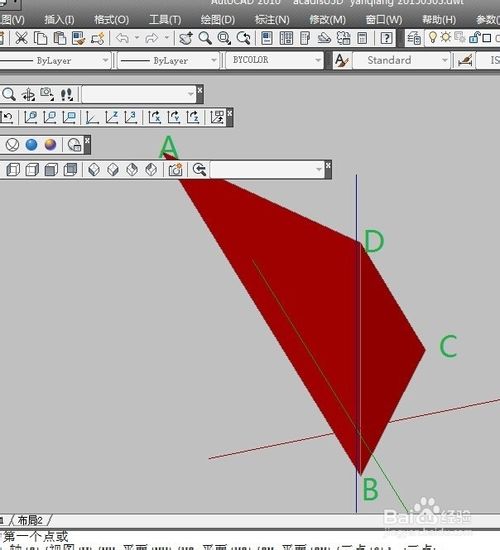Close the View toolbar with cube icons
This screenshot has width=500, height=550.
[328, 165]
